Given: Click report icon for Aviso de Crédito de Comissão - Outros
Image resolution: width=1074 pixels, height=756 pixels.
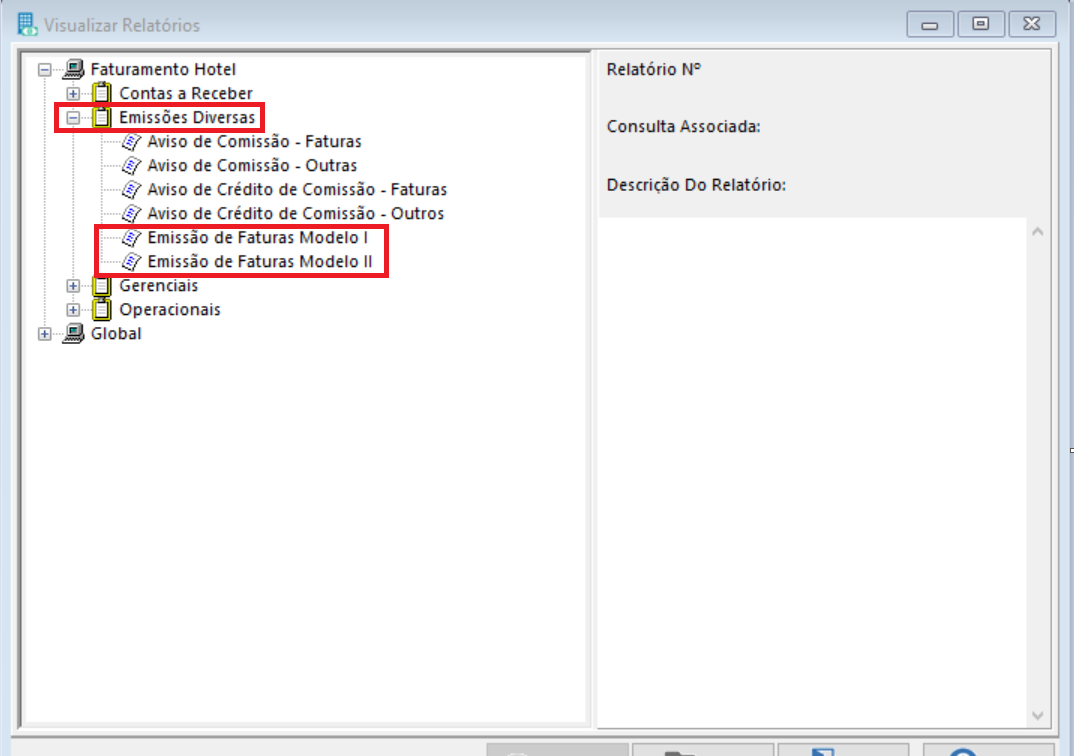Looking at the screenshot, I should tap(131, 214).
